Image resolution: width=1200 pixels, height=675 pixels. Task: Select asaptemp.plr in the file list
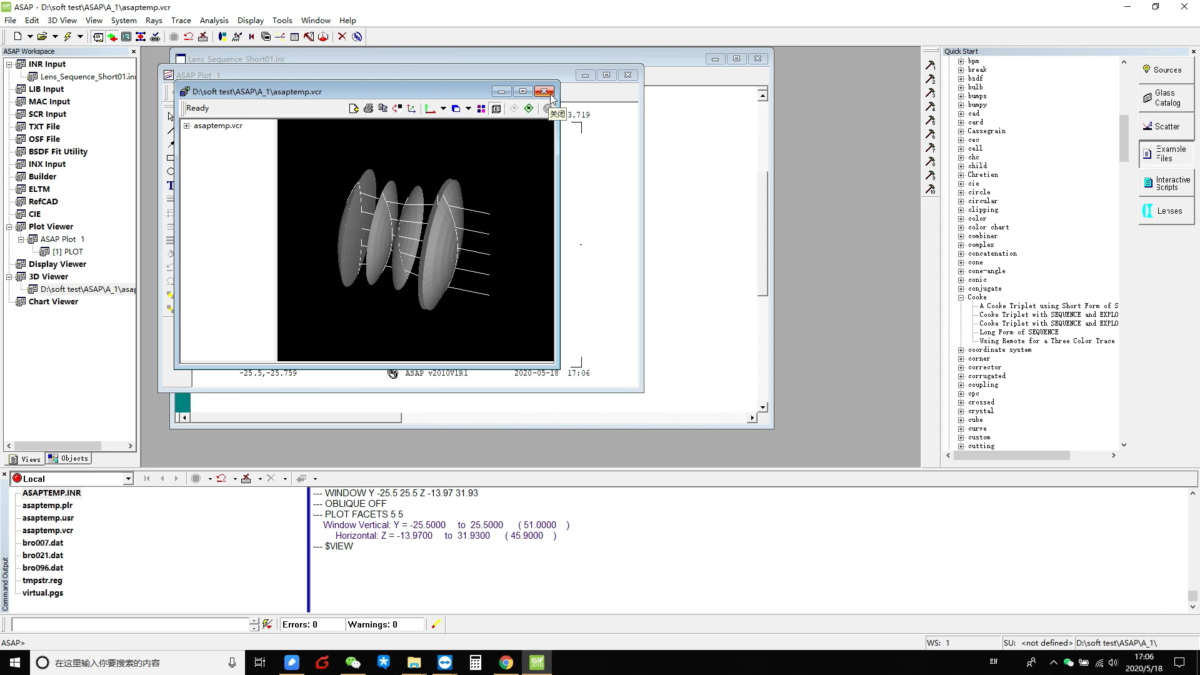coord(47,506)
